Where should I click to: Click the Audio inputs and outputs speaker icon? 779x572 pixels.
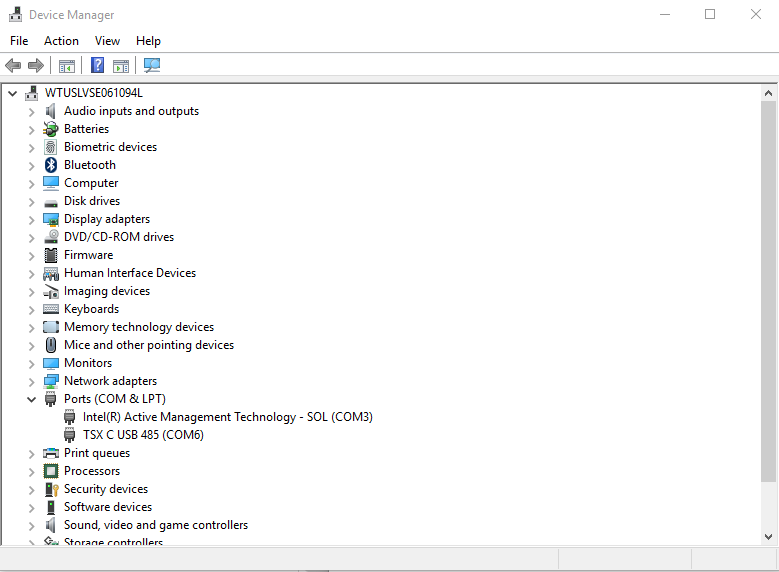point(51,111)
